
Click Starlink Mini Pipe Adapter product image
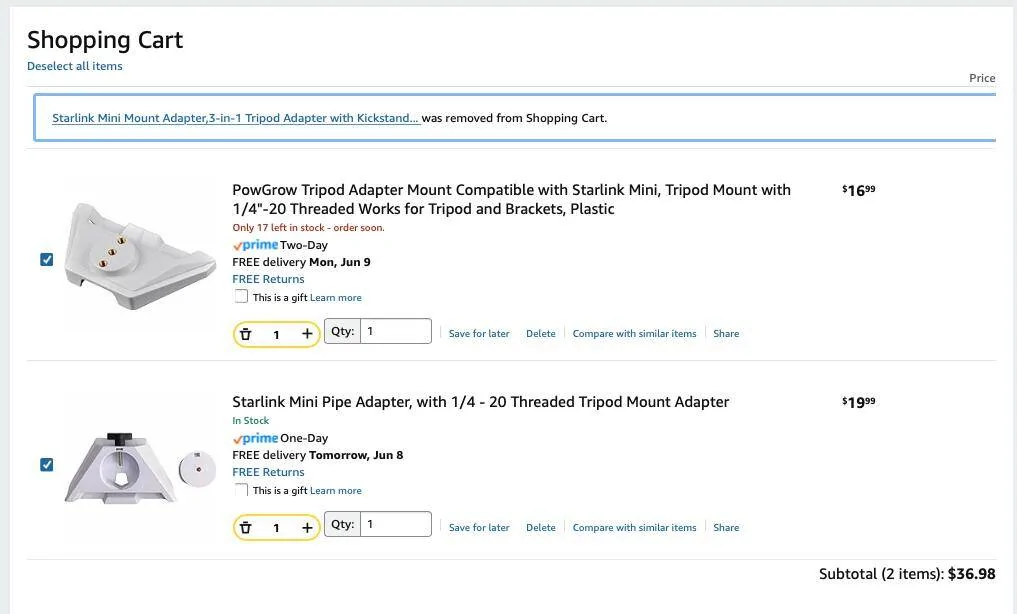coord(140,467)
